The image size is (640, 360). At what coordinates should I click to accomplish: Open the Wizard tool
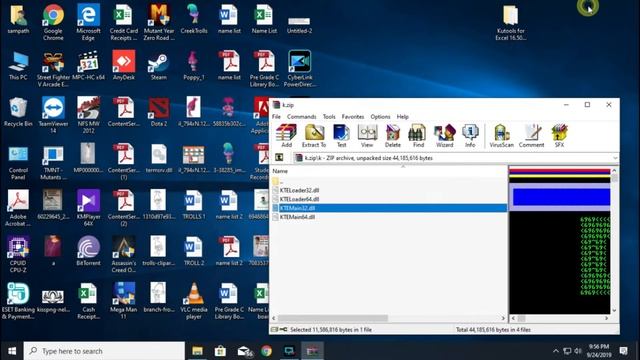point(444,136)
